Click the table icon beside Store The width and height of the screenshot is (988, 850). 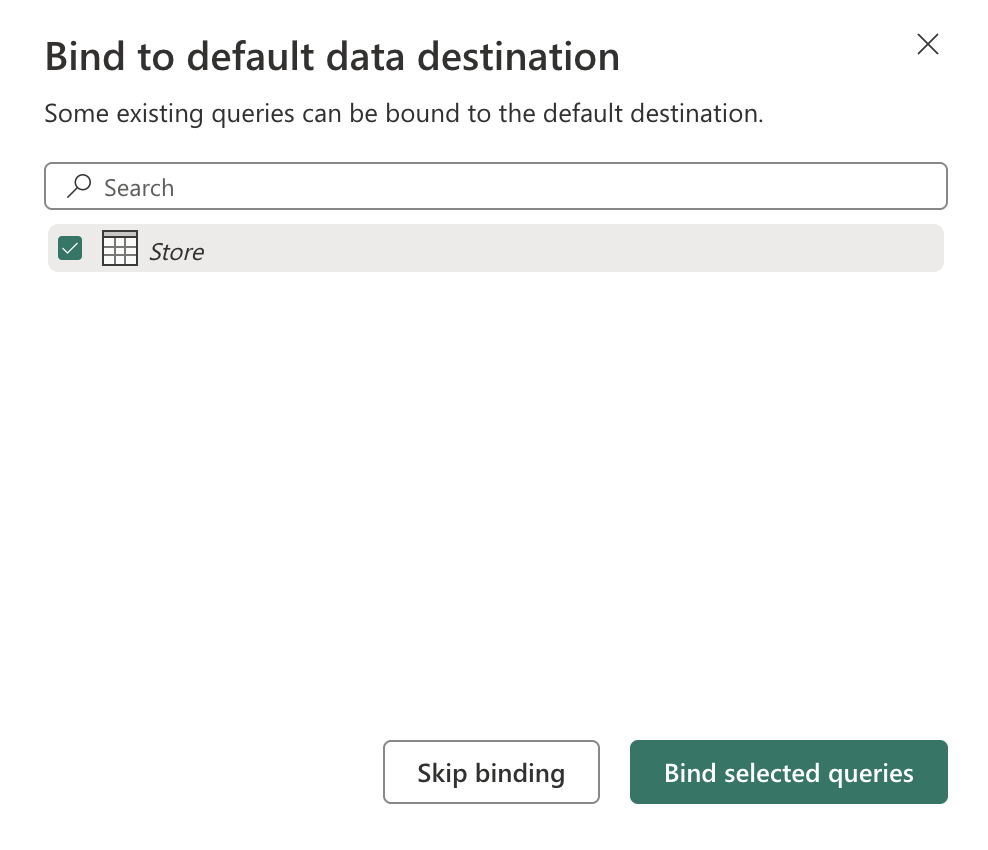[120, 248]
